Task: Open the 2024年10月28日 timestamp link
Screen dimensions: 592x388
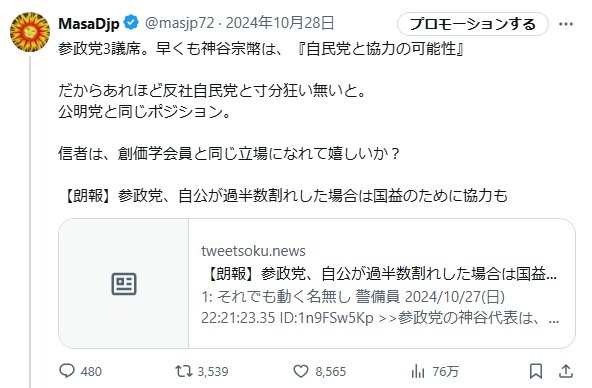Action: pyautogui.click(x=280, y=23)
